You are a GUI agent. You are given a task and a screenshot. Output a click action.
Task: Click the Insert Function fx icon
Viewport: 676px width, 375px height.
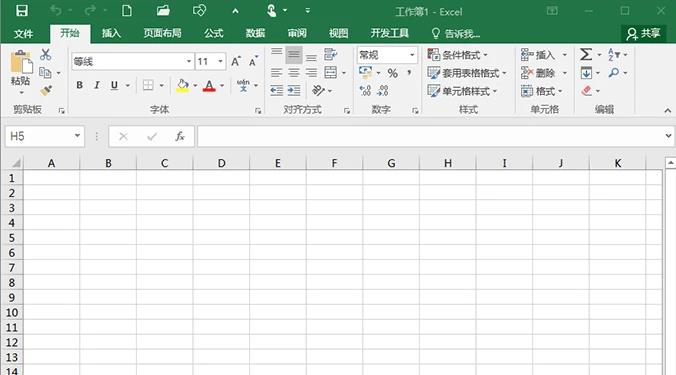point(180,137)
